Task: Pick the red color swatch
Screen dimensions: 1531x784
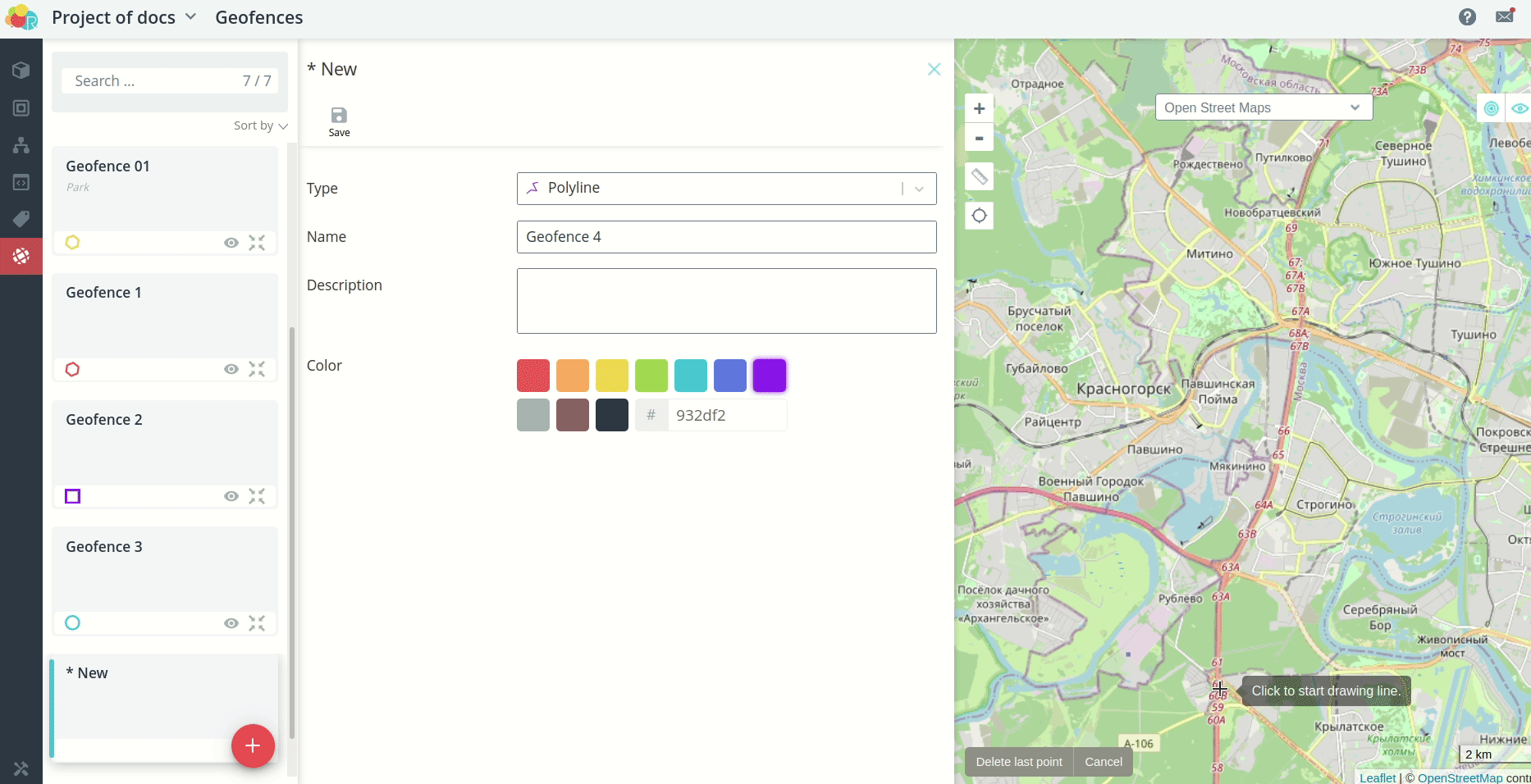Action: [x=533, y=376]
